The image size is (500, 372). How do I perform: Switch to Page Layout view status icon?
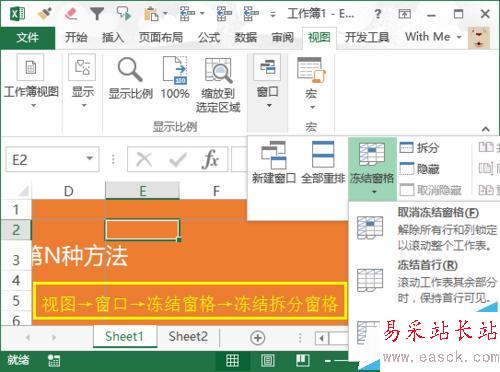click(268, 361)
